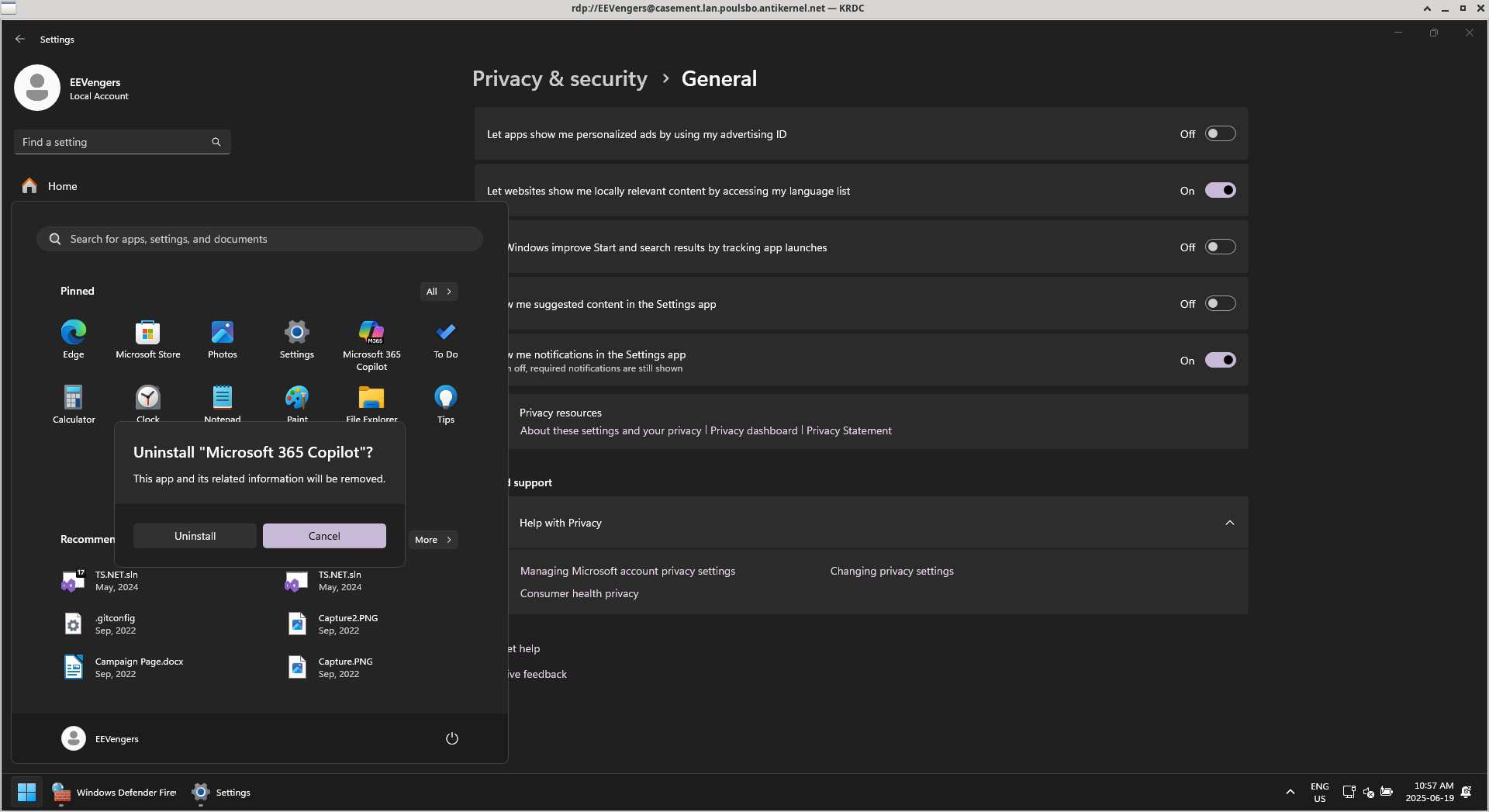
Task: Open the Privacy dashboard link
Action: point(753,430)
